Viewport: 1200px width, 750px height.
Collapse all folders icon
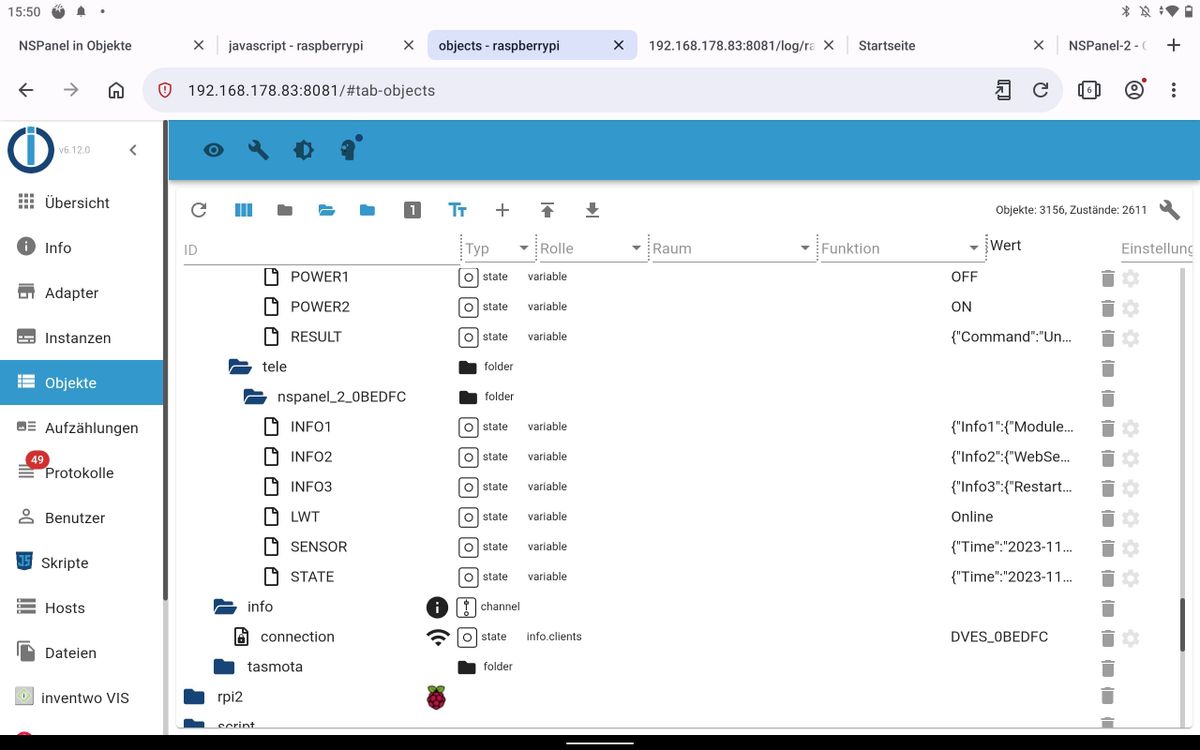pos(285,210)
